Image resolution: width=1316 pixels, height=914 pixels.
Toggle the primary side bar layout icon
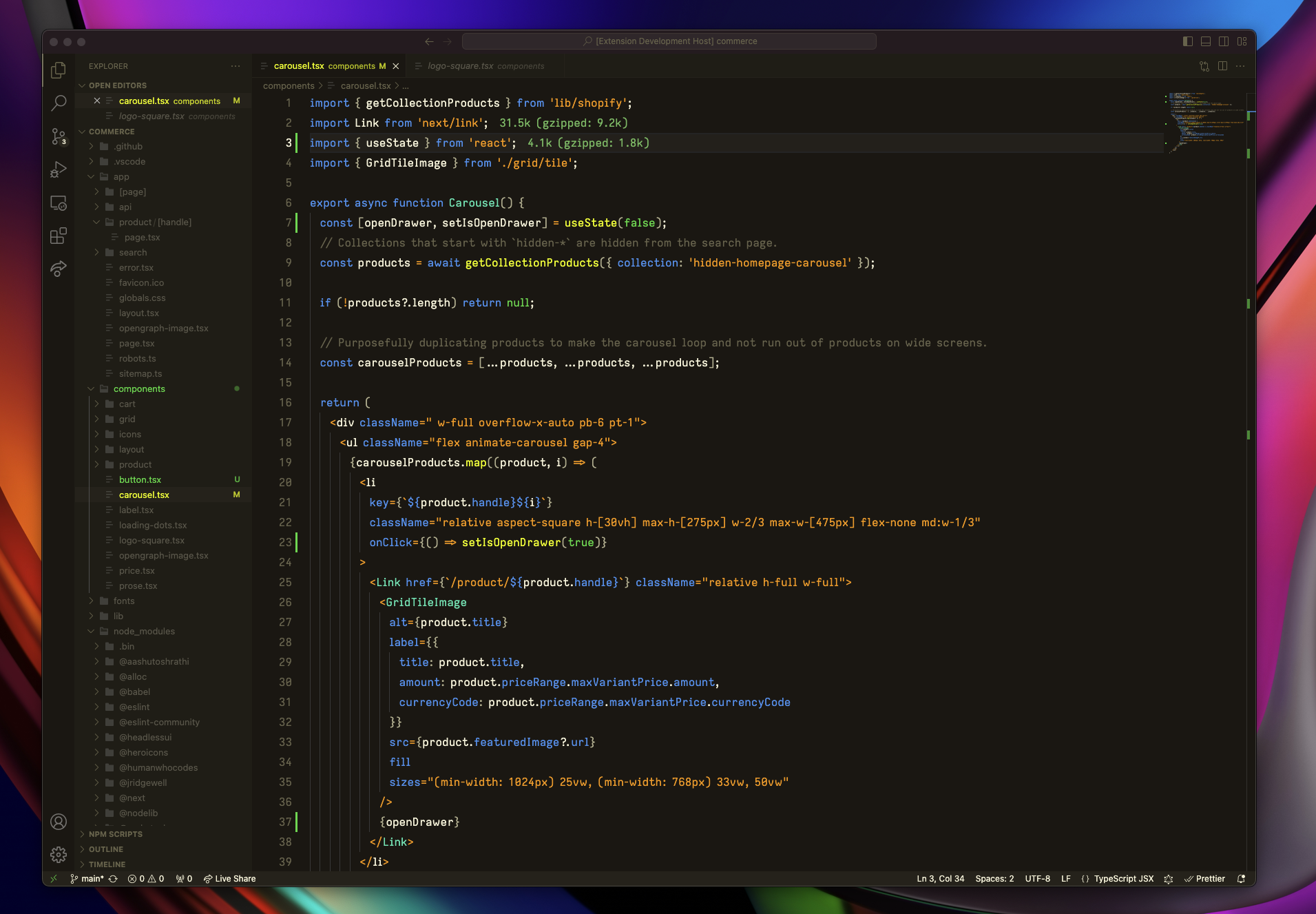[x=1188, y=41]
